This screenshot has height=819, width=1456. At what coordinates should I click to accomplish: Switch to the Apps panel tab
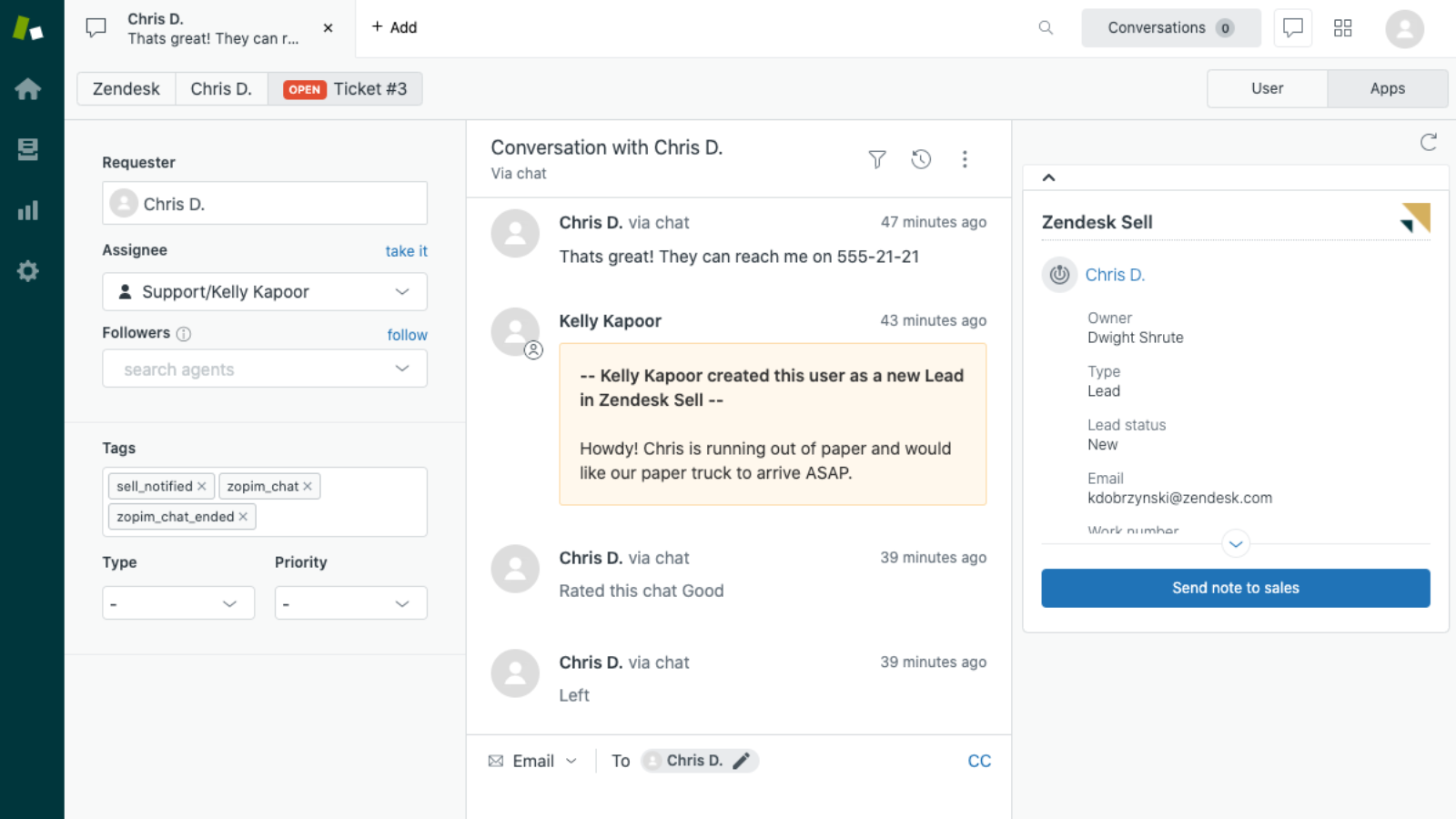pyautogui.click(x=1388, y=88)
